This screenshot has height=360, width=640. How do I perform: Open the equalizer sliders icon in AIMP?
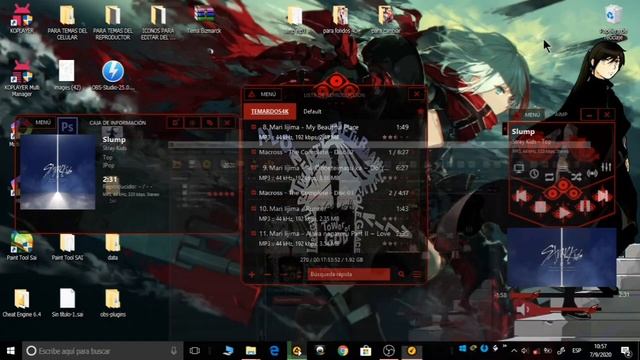[607, 167]
